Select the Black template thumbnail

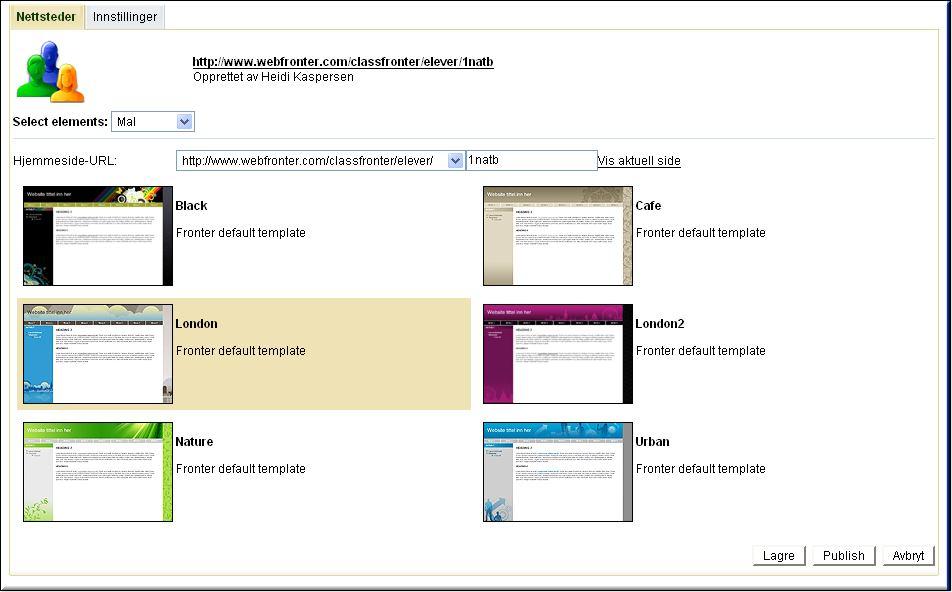pyautogui.click(x=98, y=236)
